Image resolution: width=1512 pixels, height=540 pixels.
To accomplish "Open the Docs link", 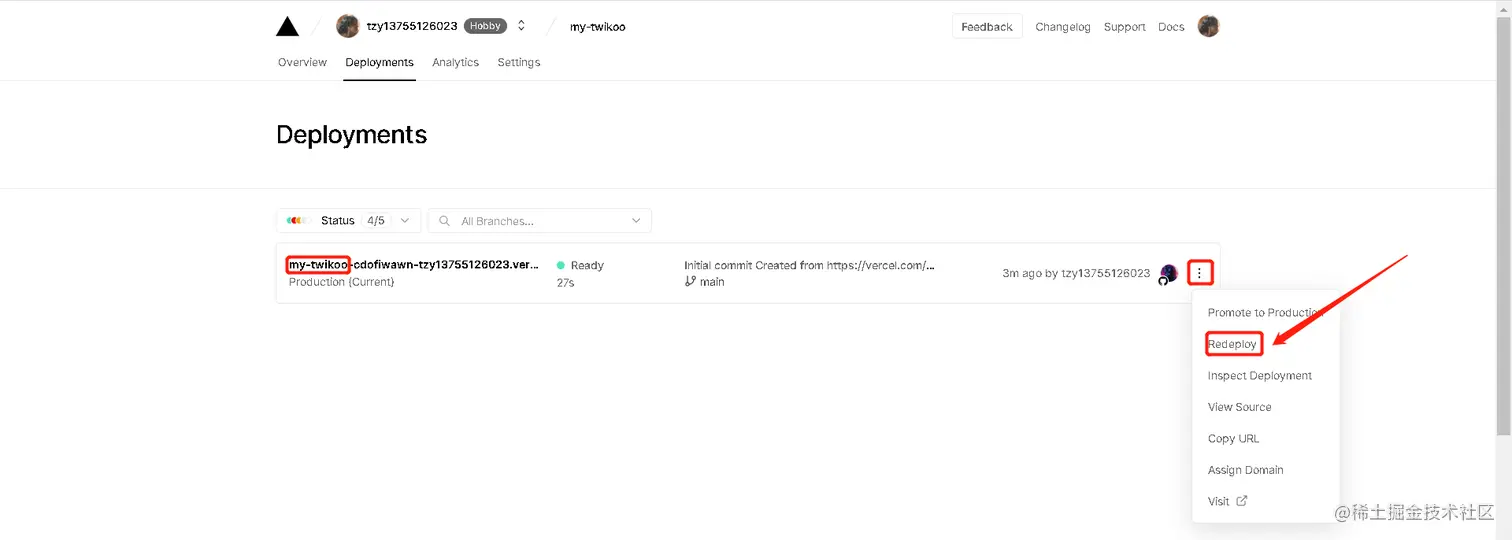I will tap(1171, 27).
